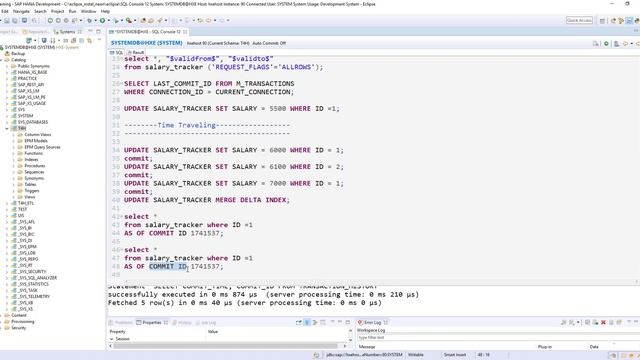The width and height of the screenshot is (640, 360).
Task: Click the Quick Access search field
Action: point(579,20)
